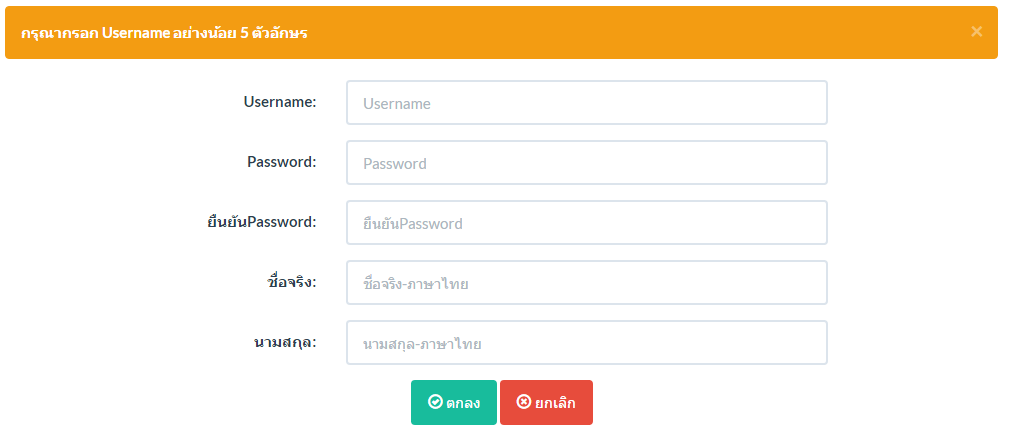This screenshot has width=1009, height=442.
Task: Focus the Username input field
Action: (586, 102)
